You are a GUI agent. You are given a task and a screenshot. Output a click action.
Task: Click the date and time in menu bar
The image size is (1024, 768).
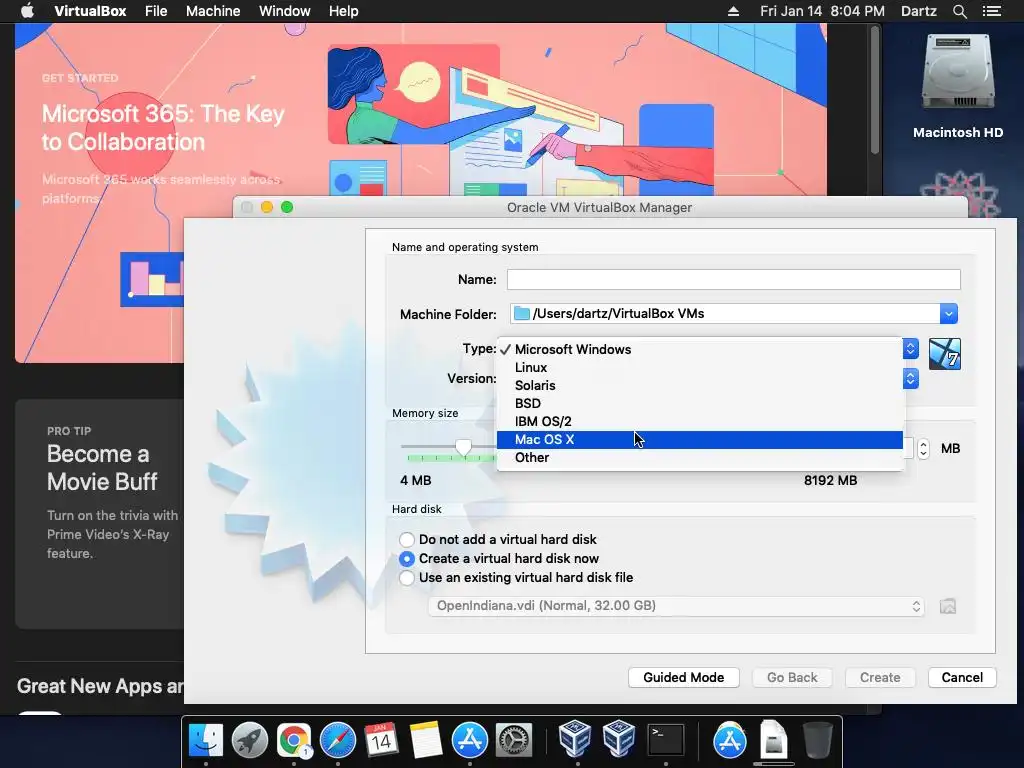click(x=822, y=11)
